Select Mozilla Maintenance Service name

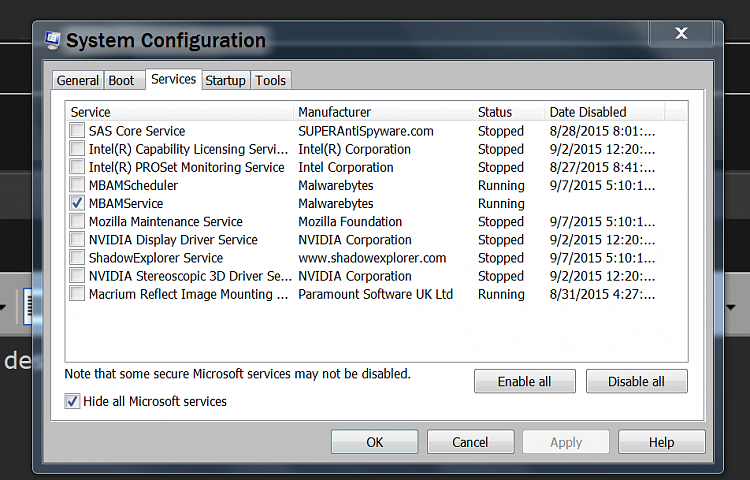pyautogui.click(x=165, y=222)
